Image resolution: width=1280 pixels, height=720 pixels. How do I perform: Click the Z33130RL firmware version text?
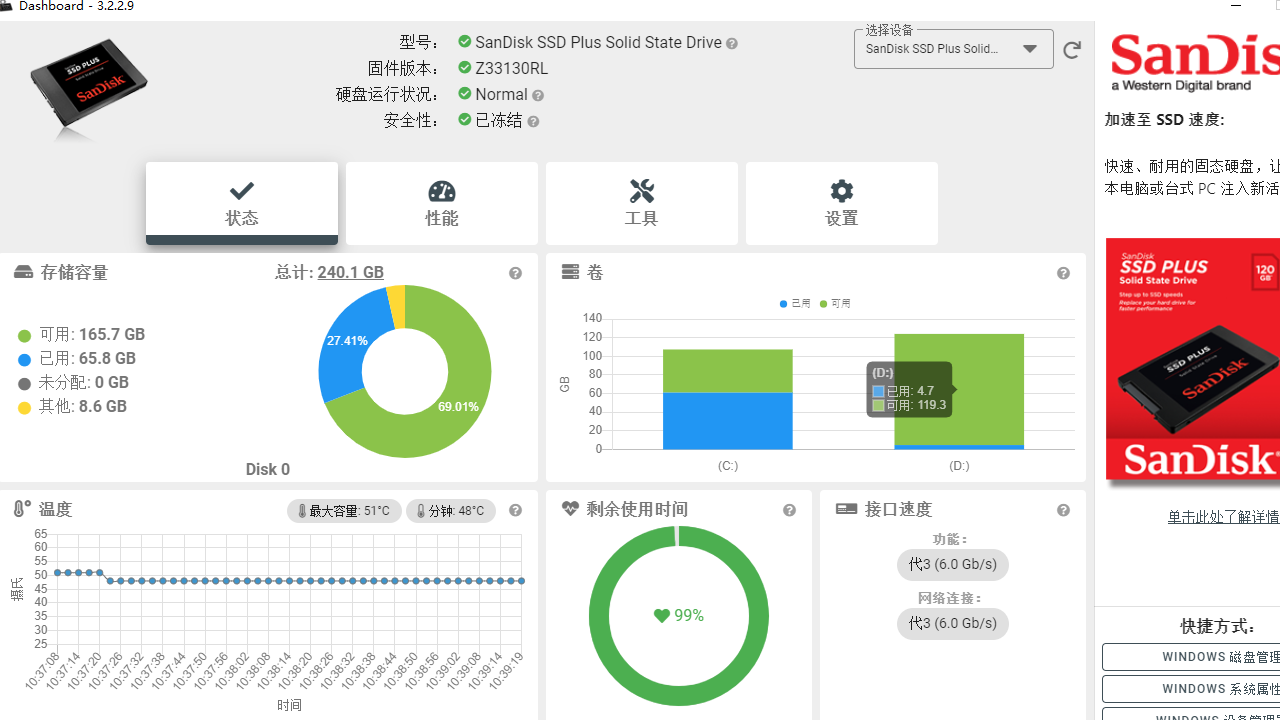point(511,69)
